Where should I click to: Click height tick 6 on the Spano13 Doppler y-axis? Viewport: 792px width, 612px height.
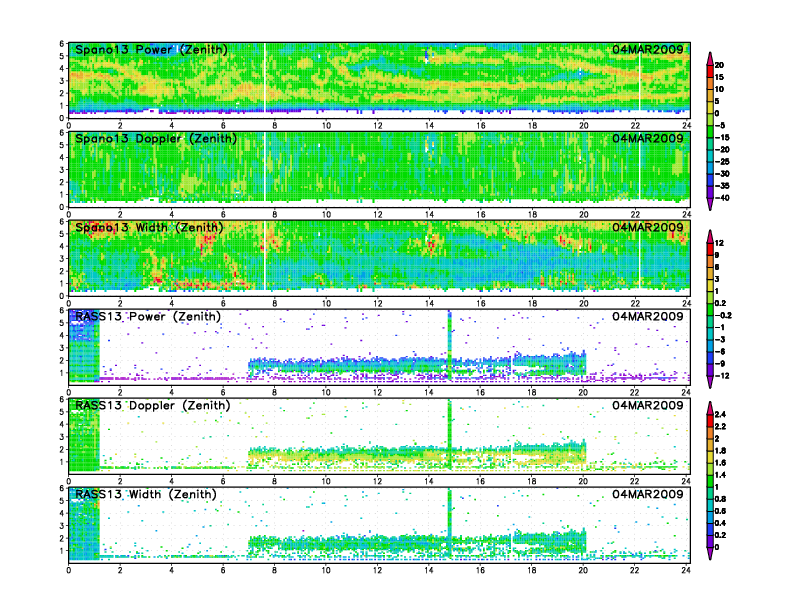(62, 133)
